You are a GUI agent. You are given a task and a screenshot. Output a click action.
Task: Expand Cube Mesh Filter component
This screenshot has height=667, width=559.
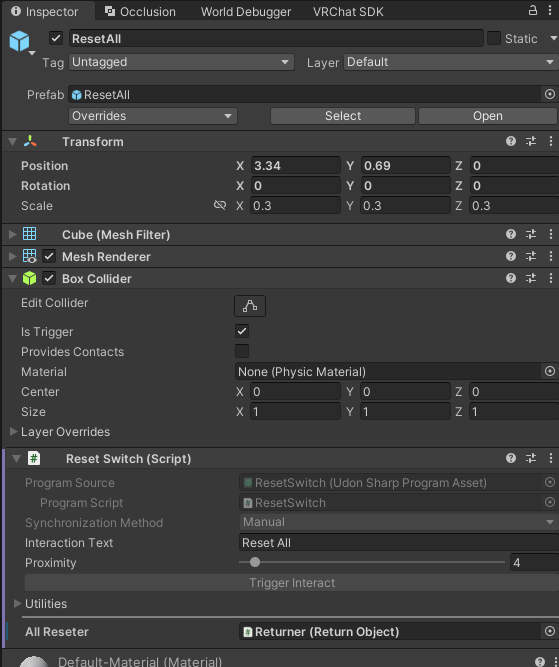point(12,234)
